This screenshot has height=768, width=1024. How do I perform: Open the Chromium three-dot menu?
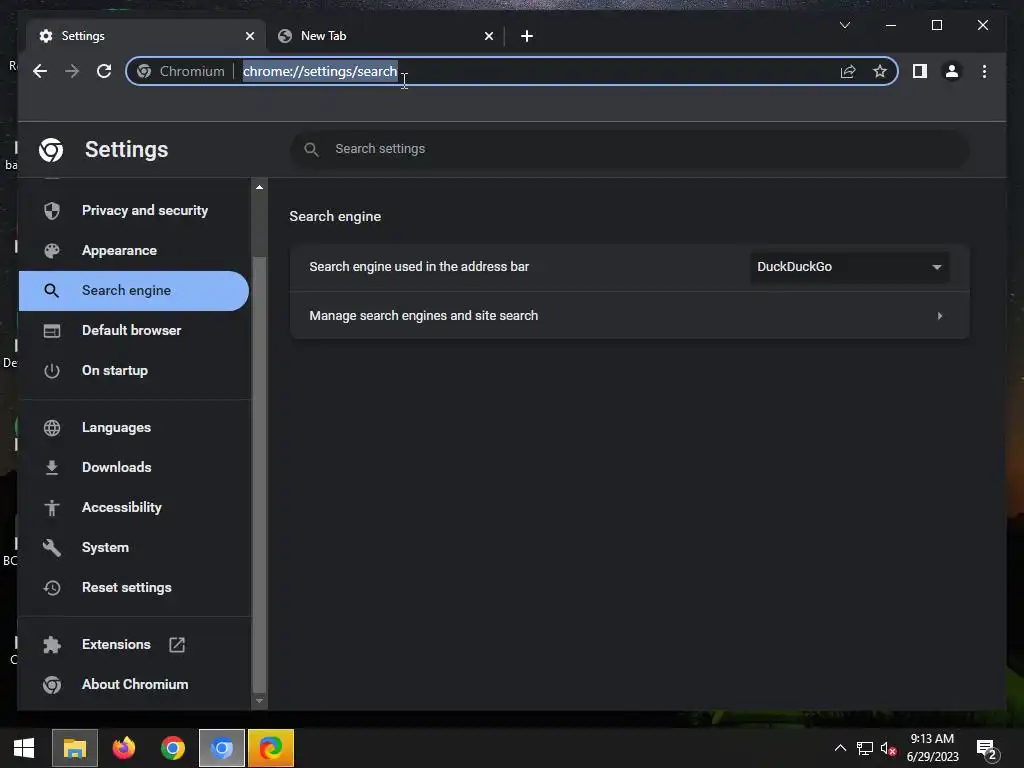(984, 71)
